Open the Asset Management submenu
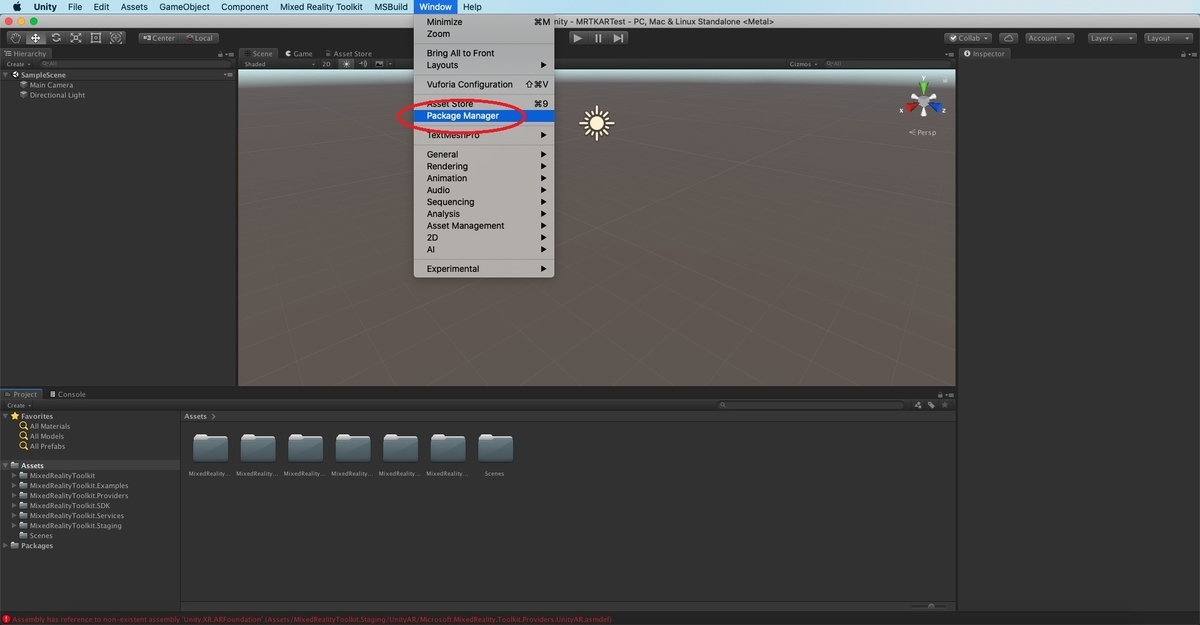The width and height of the screenshot is (1200, 625). pyautogui.click(x=484, y=226)
